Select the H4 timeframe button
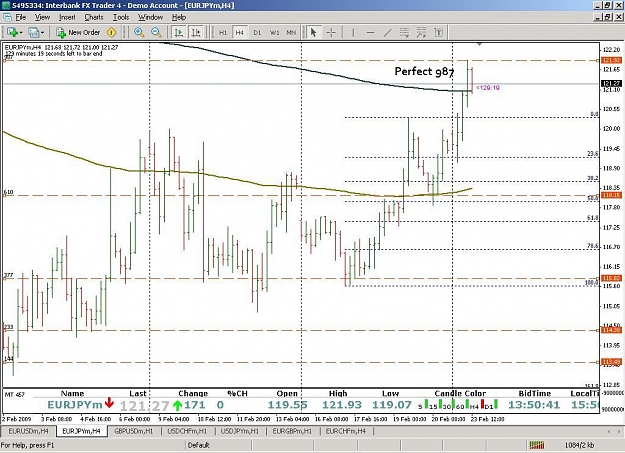 [240, 33]
